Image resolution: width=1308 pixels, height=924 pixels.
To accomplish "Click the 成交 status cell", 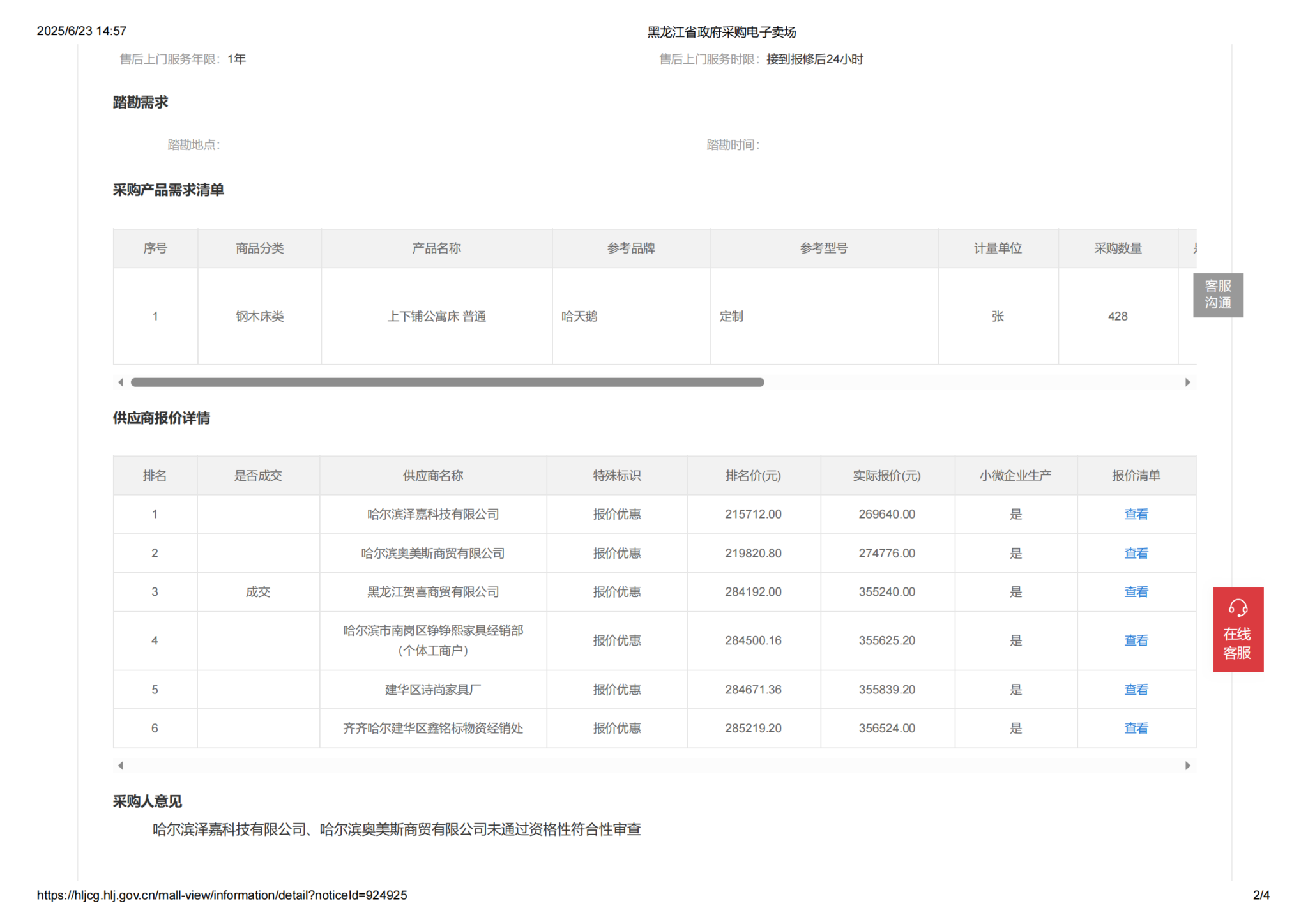I will click(x=258, y=592).
